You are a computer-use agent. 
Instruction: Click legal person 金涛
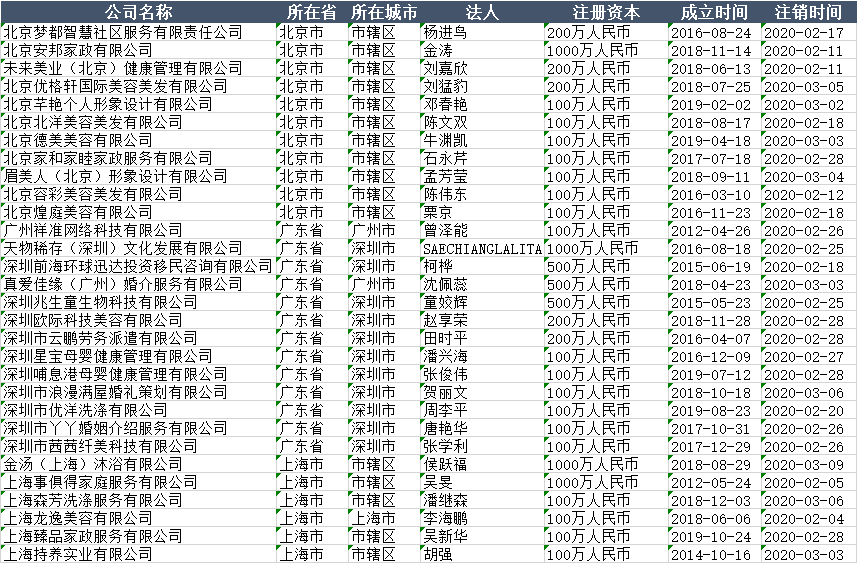click(482, 50)
